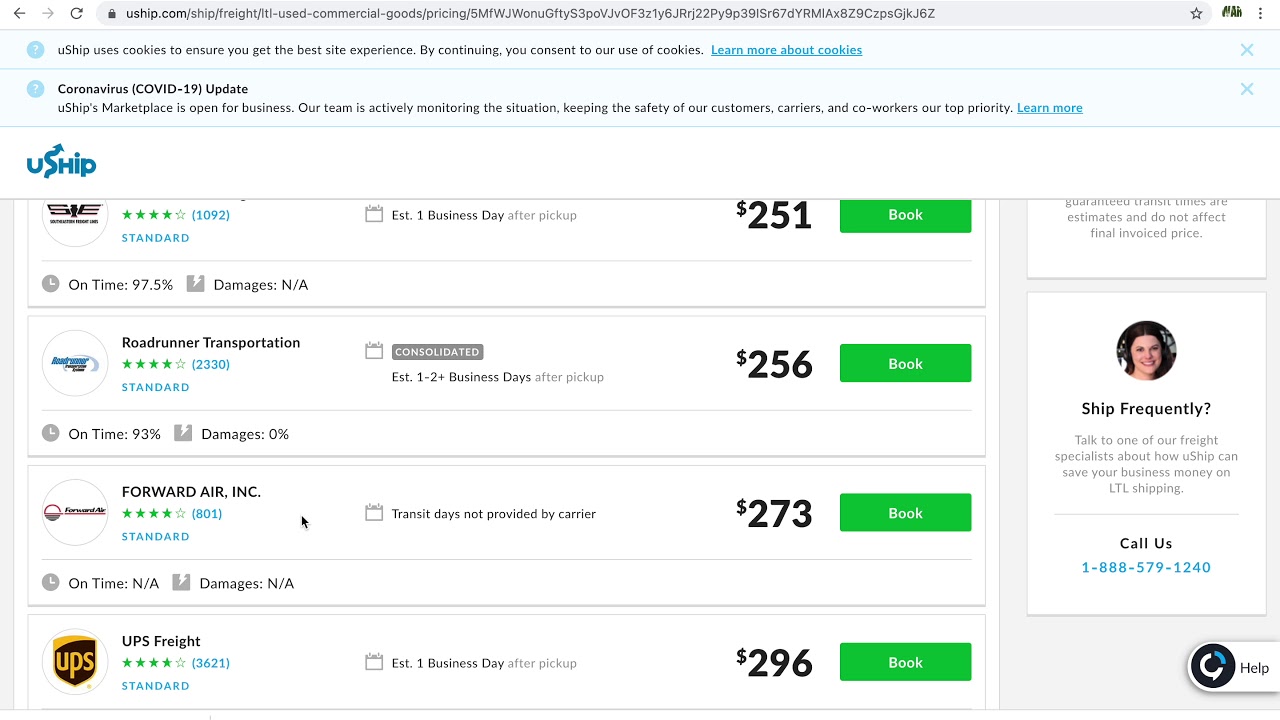This screenshot has height=720, width=1280.
Task: Reload the page in browser
Action: pyautogui.click(x=77, y=14)
